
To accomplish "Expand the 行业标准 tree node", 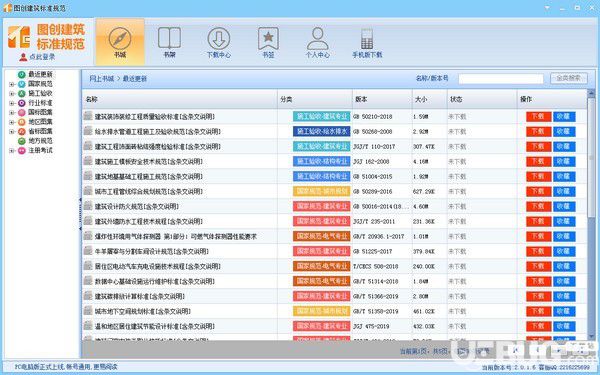I will [x=11, y=103].
